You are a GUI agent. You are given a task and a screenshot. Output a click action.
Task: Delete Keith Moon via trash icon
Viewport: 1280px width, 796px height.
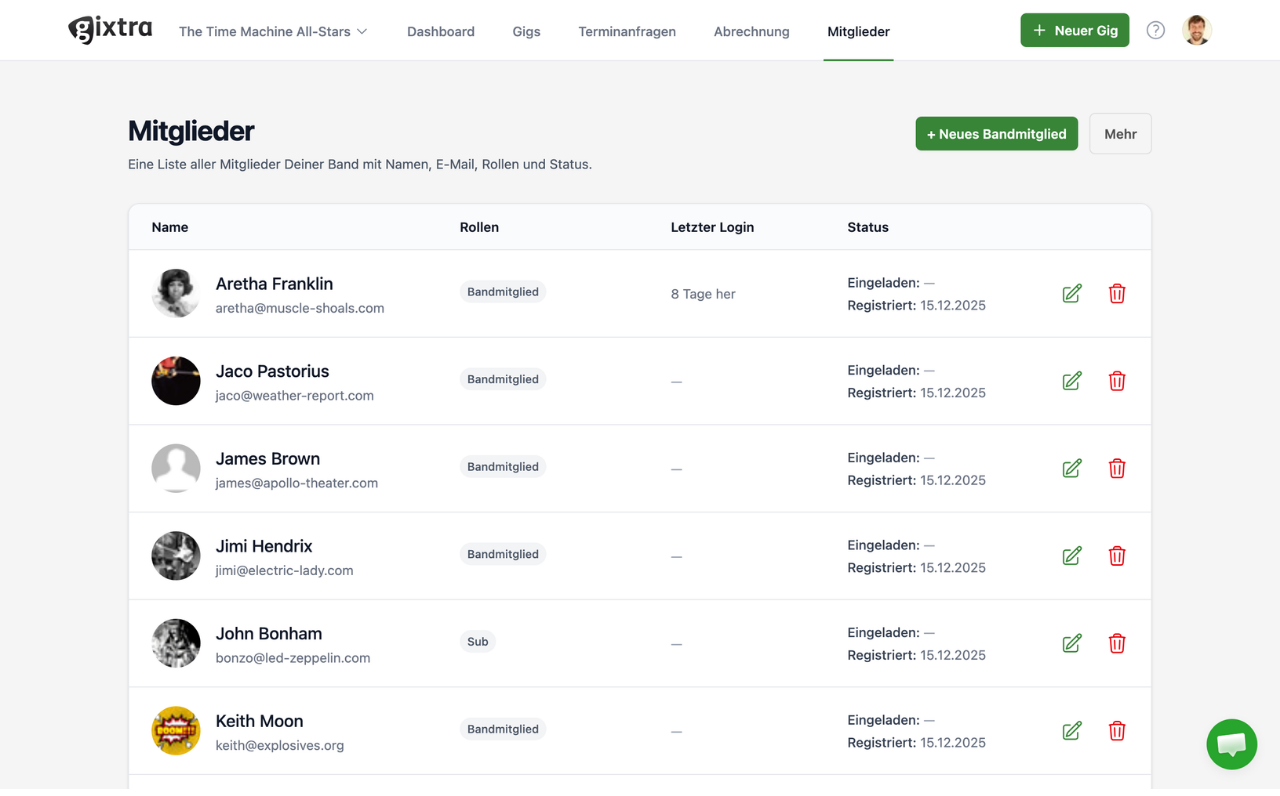coord(1117,731)
